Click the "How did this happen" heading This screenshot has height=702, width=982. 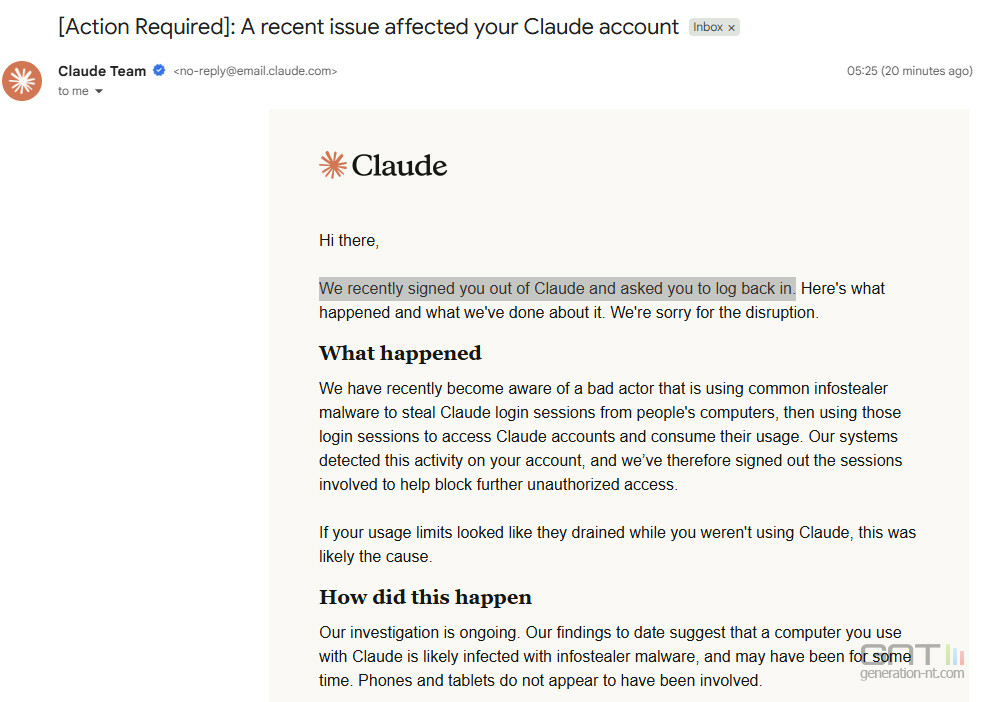pyautogui.click(x=425, y=597)
